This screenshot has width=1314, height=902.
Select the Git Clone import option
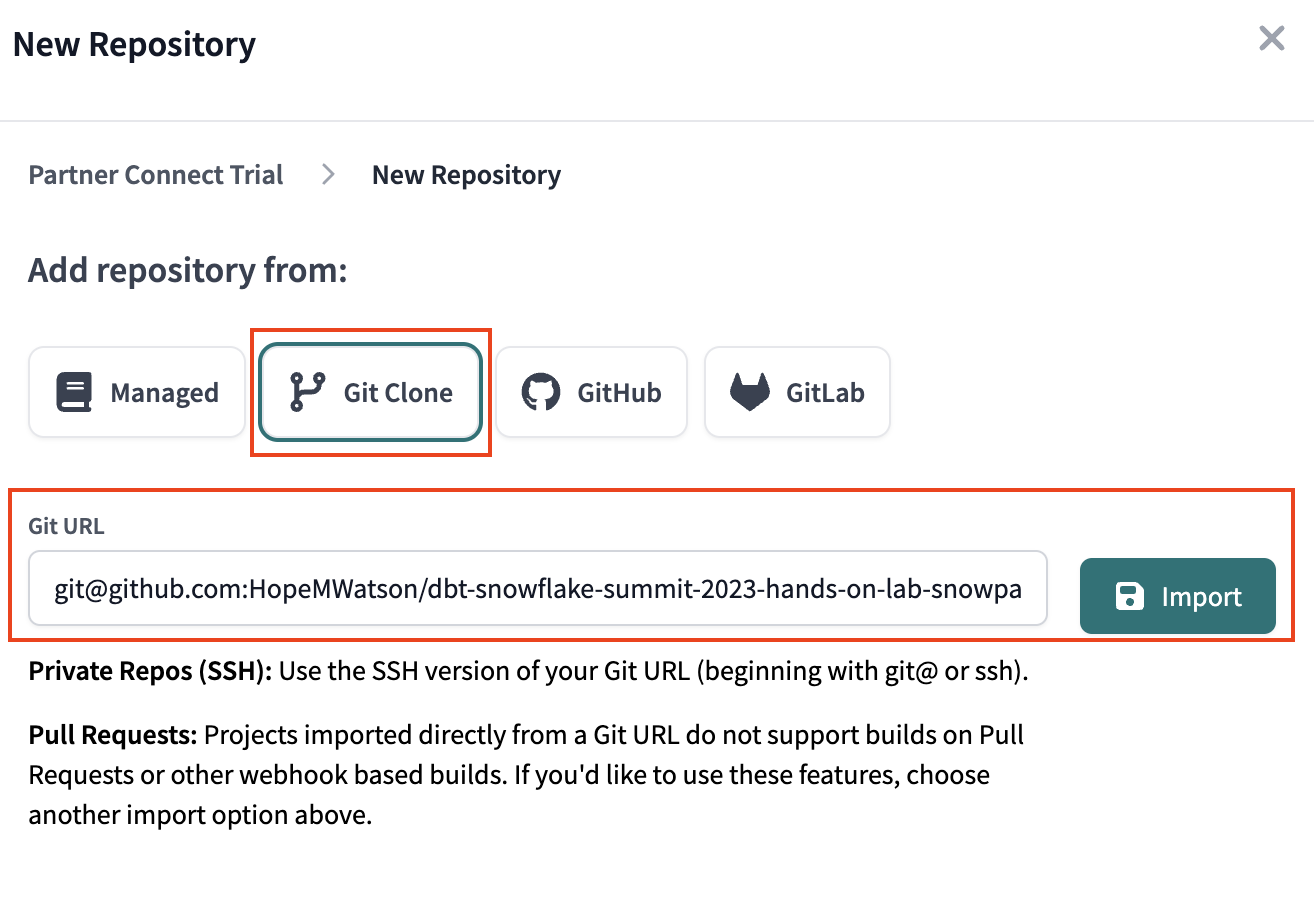(371, 392)
